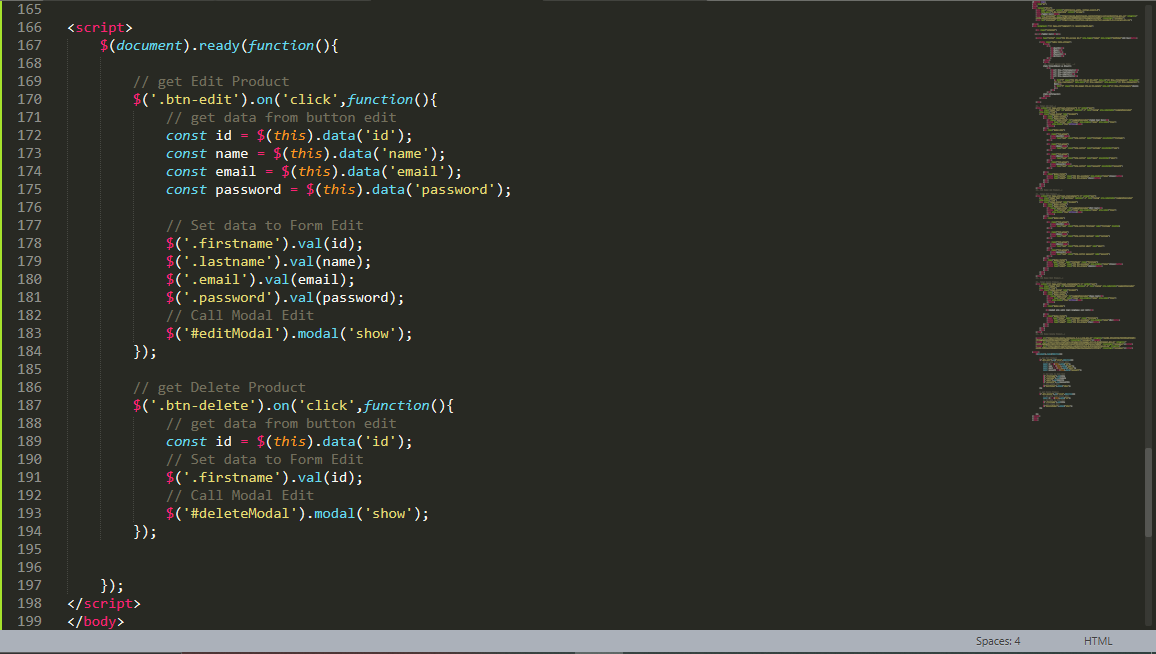Viewport: 1156px width, 654px height.
Task: Click the '#editModal' selector string
Action: [231, 334]
